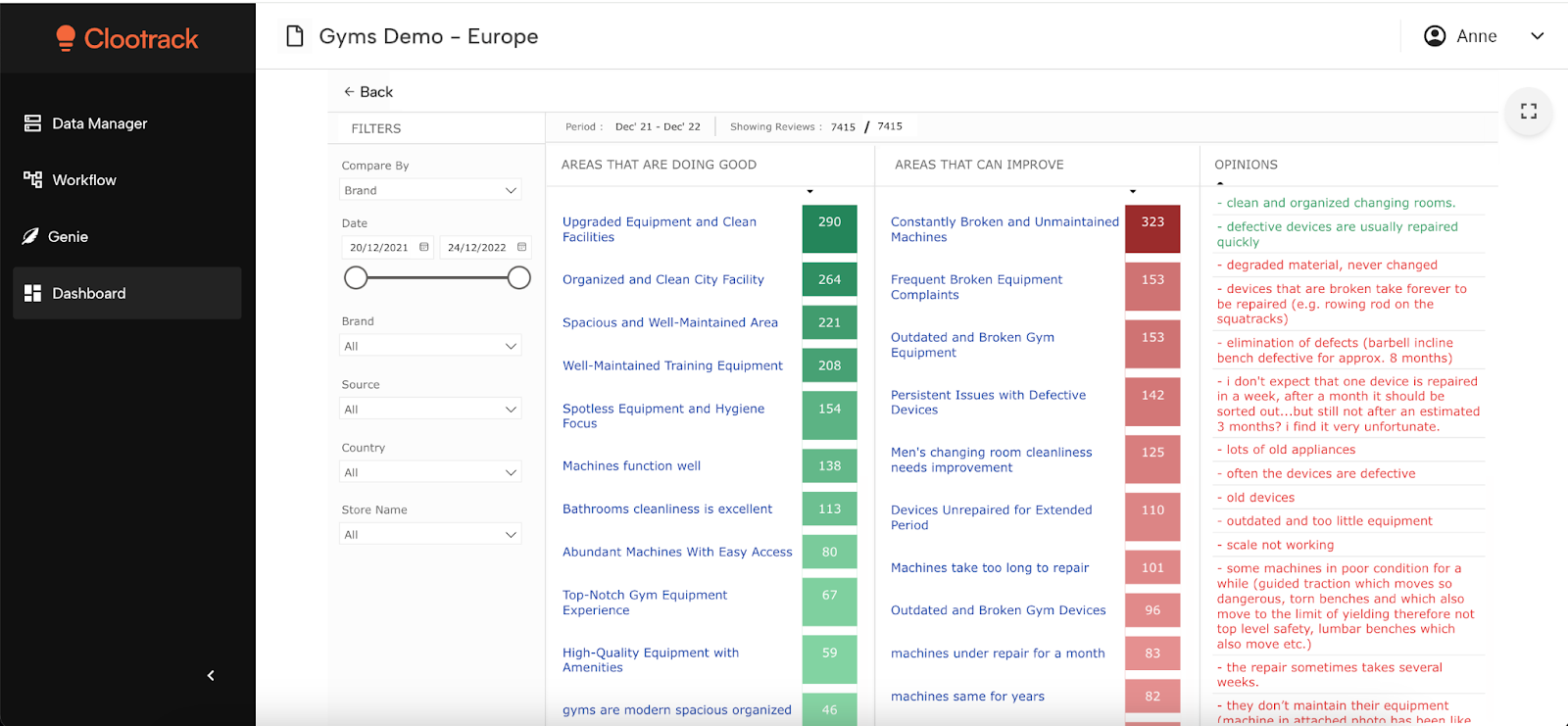1568x726 pixels.
Task: Open Abundant Machines With Easy Access
Action: 677,553
